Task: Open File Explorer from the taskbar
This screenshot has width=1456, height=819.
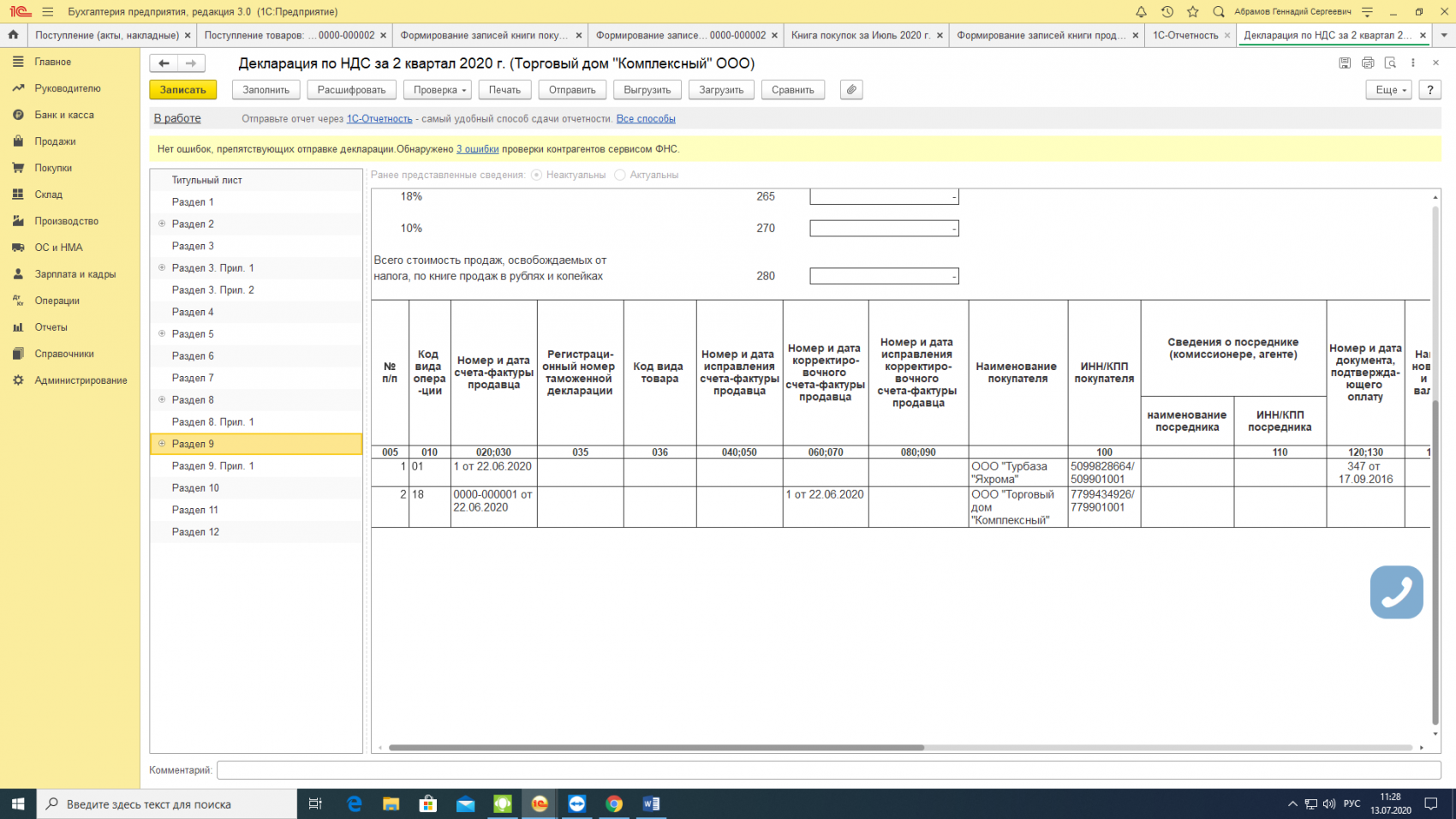Action: point(391,804)
